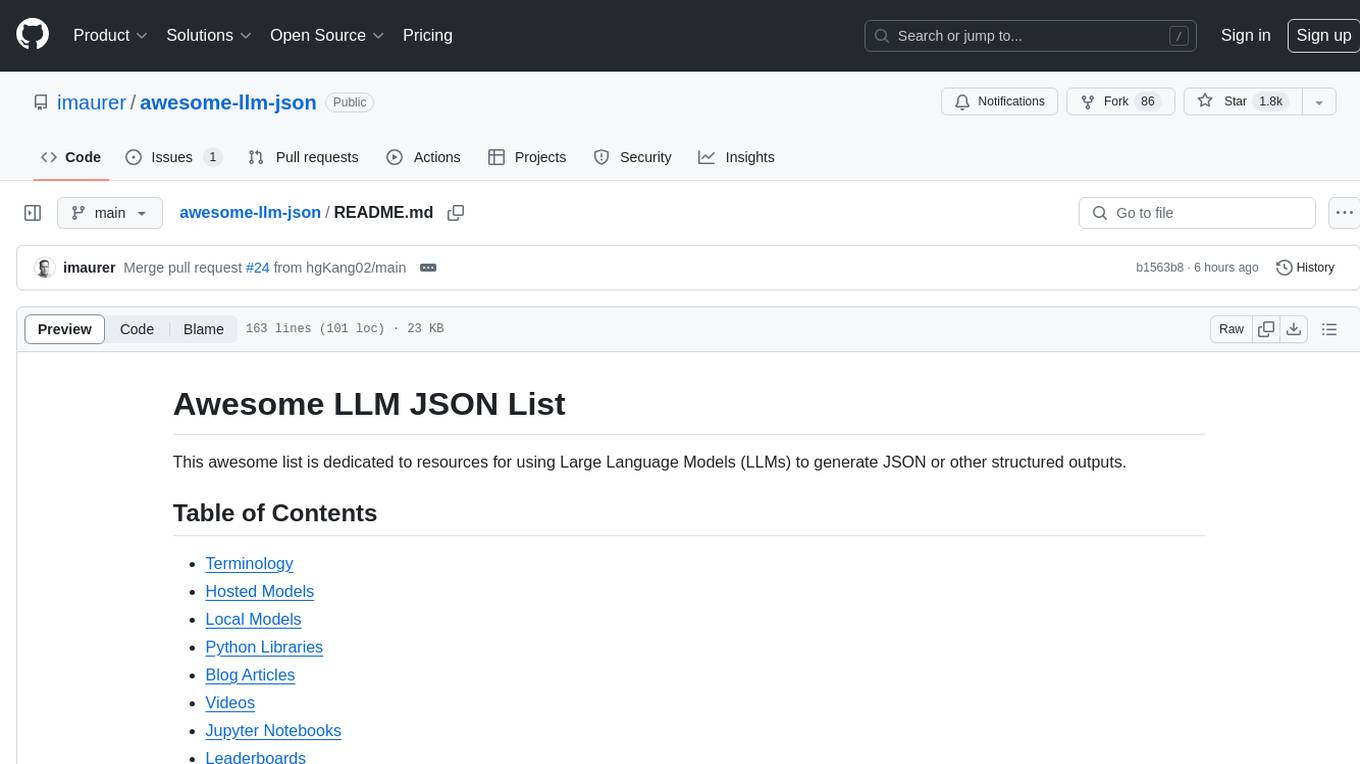
Task: Click the 1.8k star count
Action: (1270, 102)
